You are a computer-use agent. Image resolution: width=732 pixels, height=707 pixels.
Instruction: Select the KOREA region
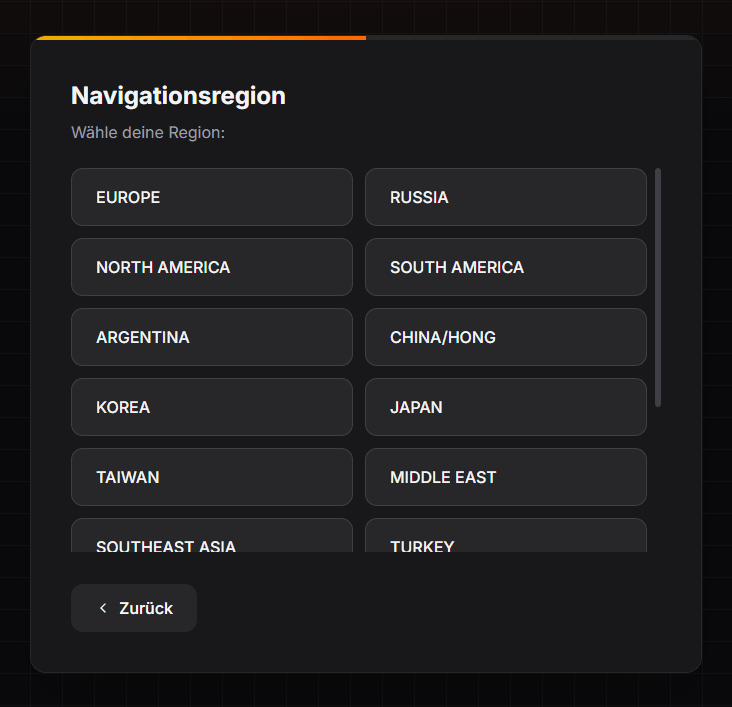[x=211, y=407]
